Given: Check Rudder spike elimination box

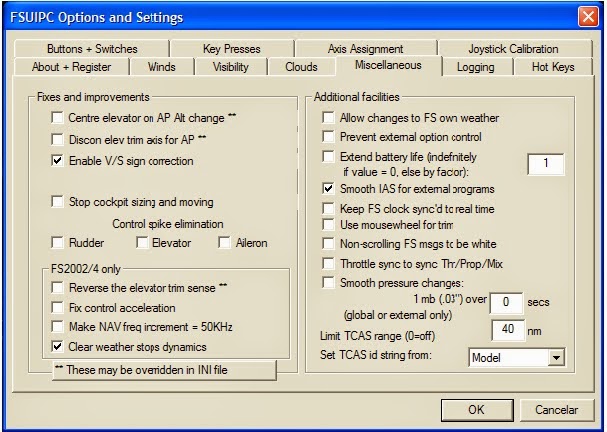Looking at the screenshot, I should 57,242.
